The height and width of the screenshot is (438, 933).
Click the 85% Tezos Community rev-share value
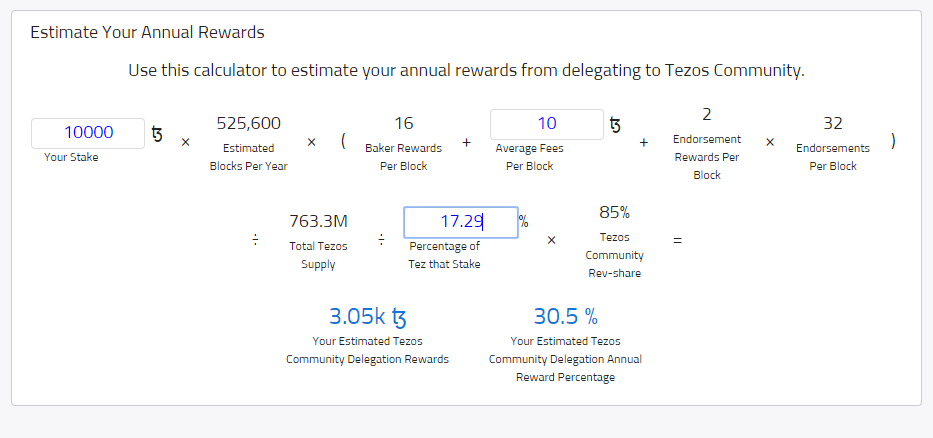pos(614,212)
